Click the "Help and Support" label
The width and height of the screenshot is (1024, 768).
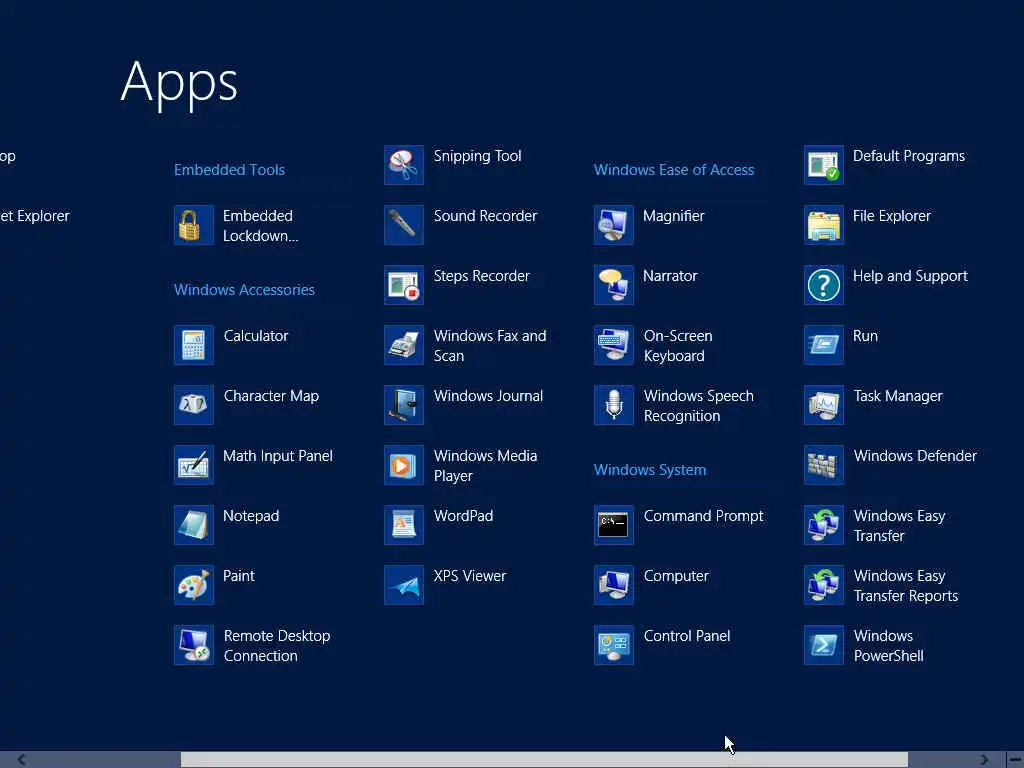pyautogui.click(x=910, y=276)
